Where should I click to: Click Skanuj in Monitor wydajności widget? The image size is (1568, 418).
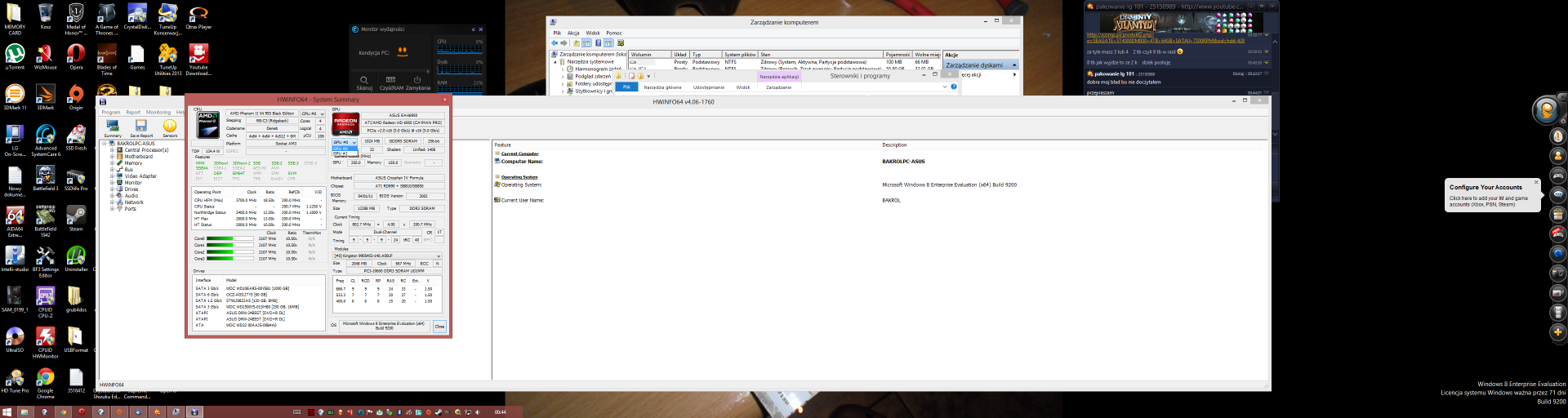click(x=364, y=83)
